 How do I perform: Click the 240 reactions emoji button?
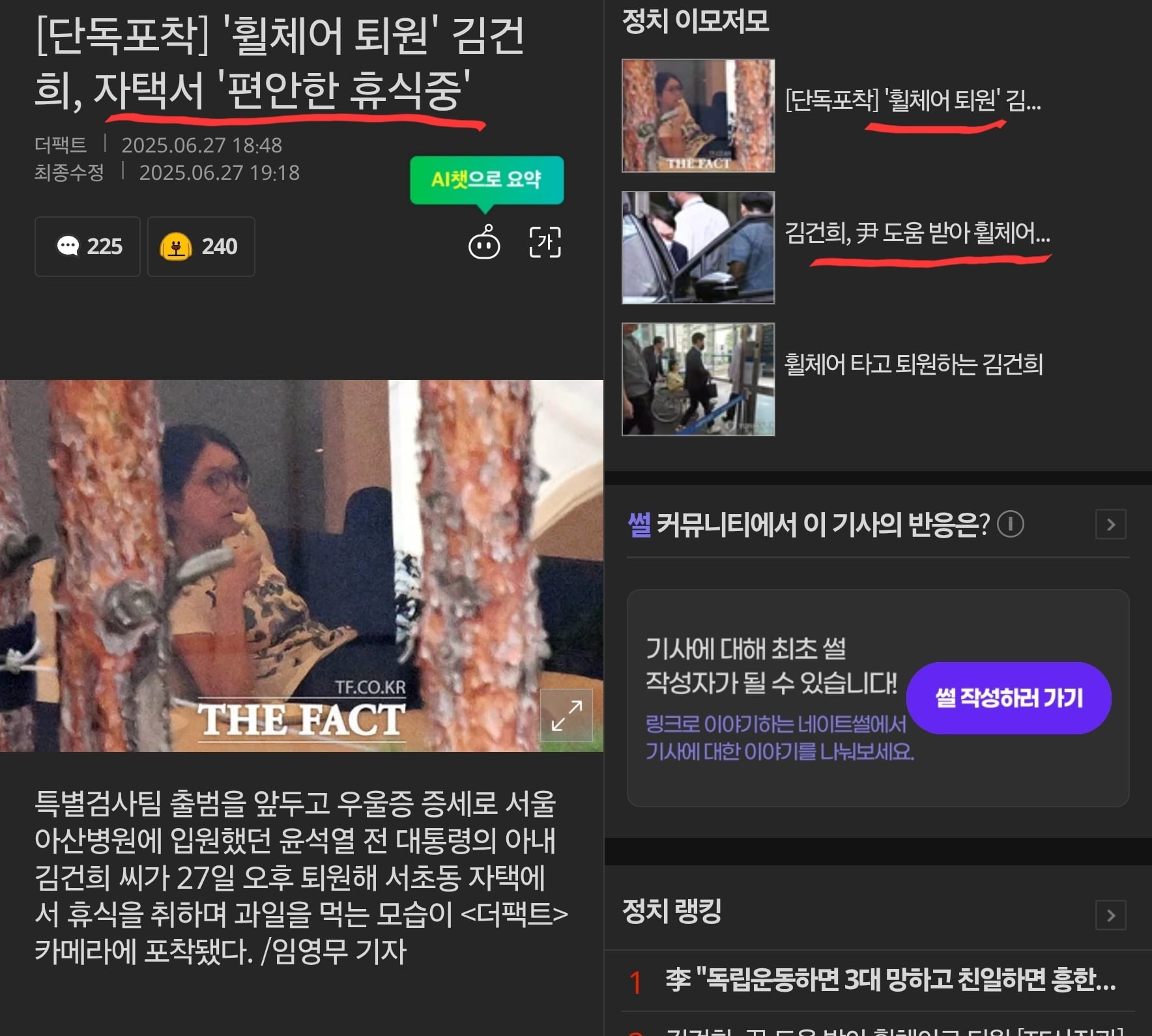tap(201, 246)
